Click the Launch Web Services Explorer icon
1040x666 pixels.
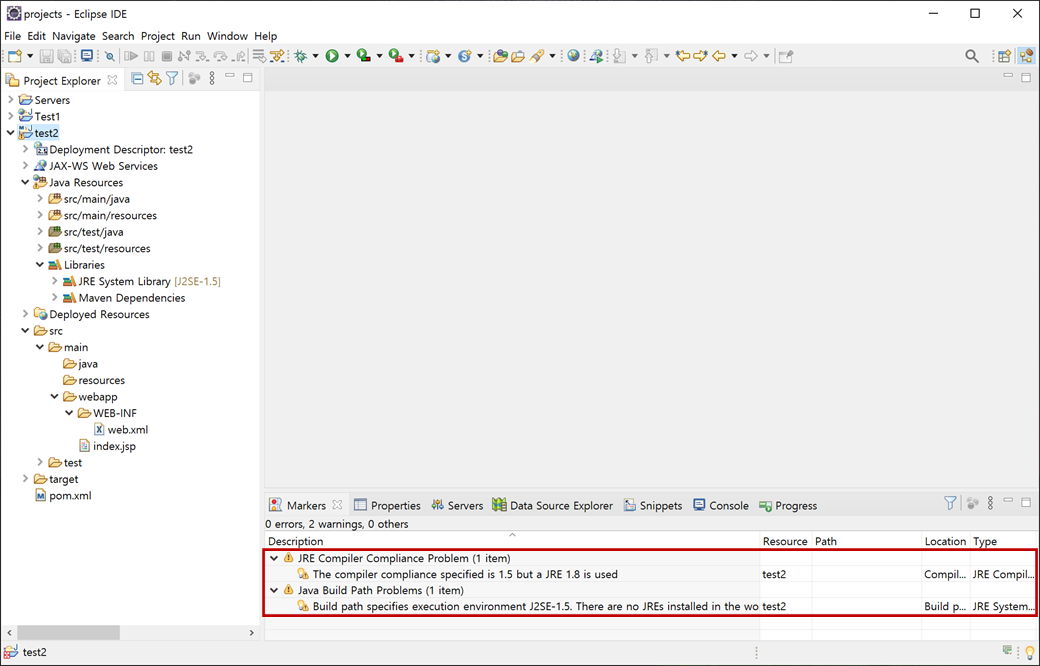(596, 56)
